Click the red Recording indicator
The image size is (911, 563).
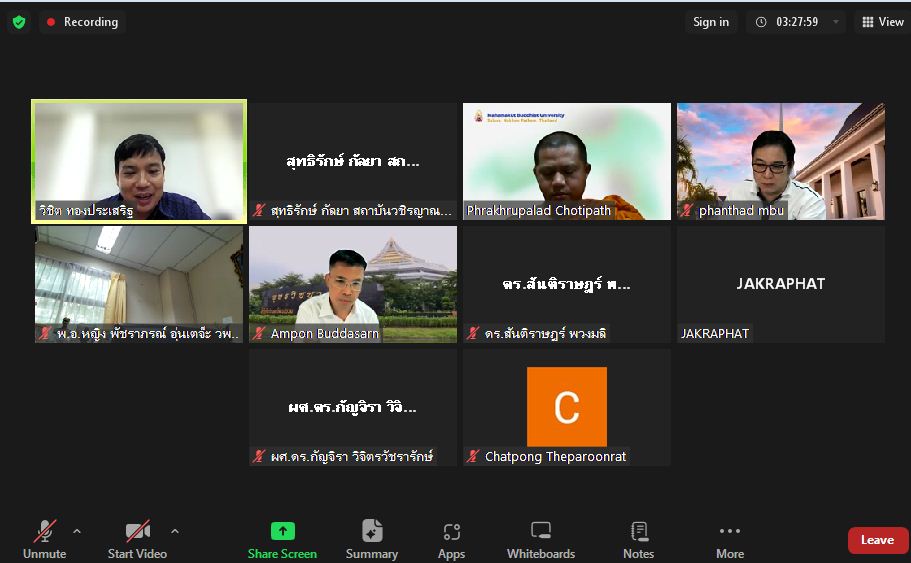(x=81, y=22)
